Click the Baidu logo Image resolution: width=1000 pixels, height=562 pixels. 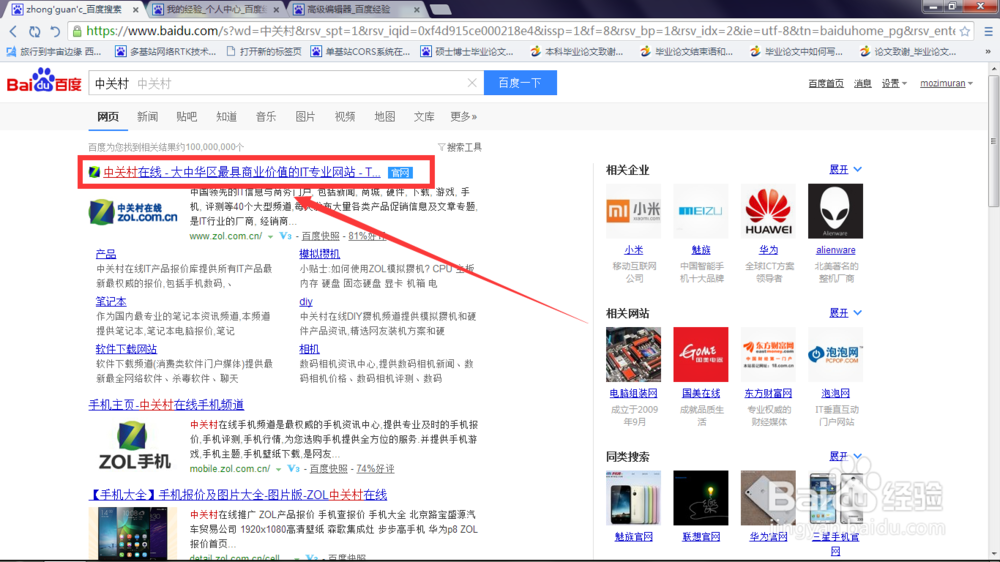click(44, 81)
